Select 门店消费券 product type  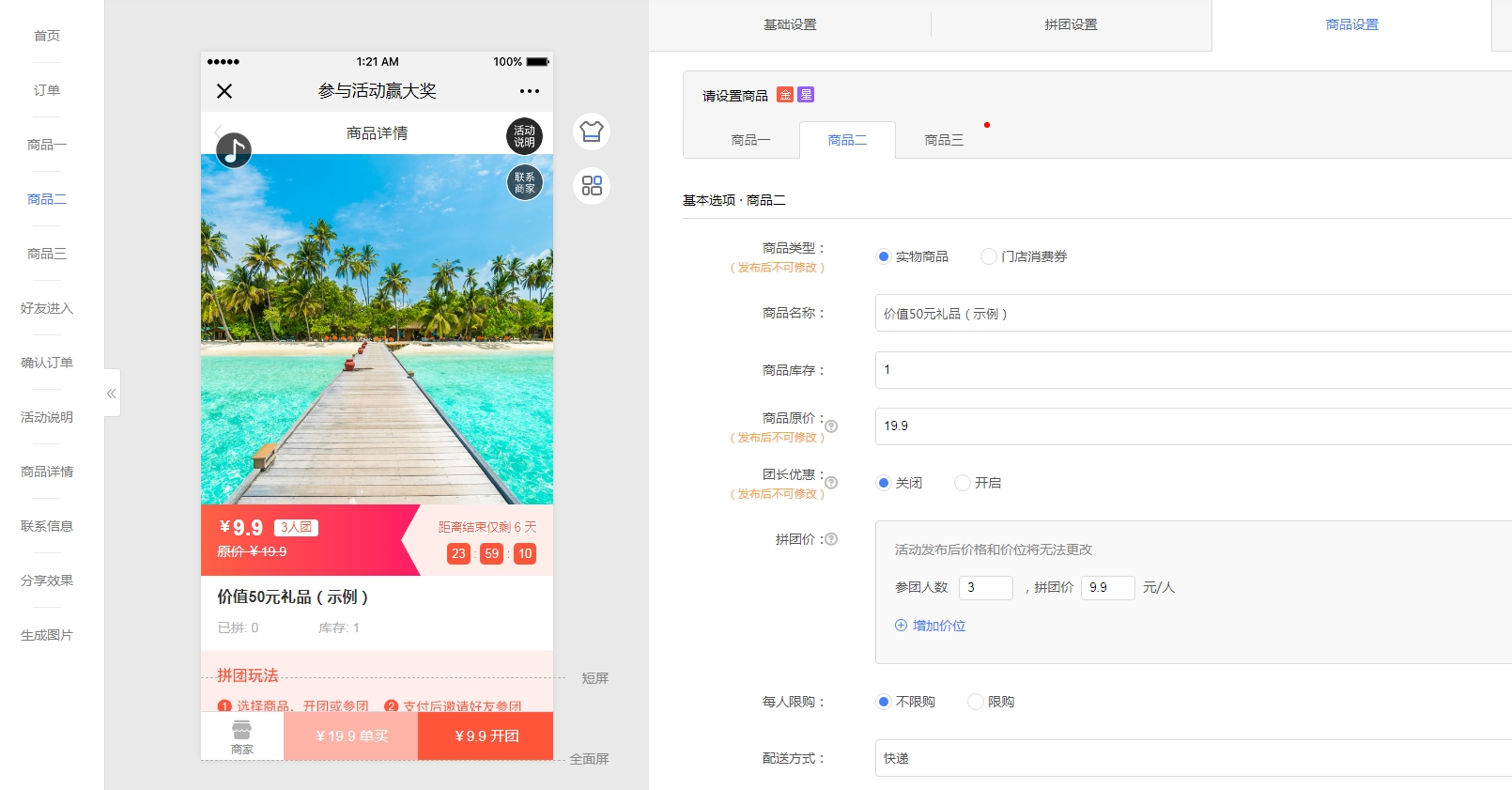coord(989,256)
